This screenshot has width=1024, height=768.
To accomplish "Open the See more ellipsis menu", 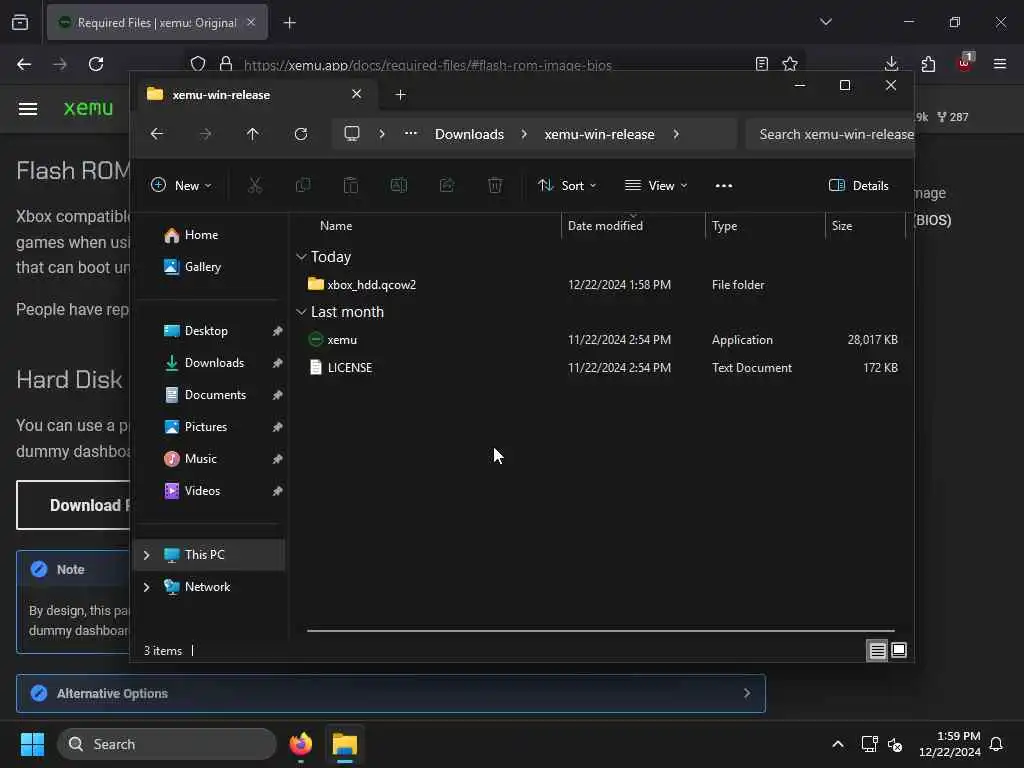I will pyautogui.click(x=724, y=185).
